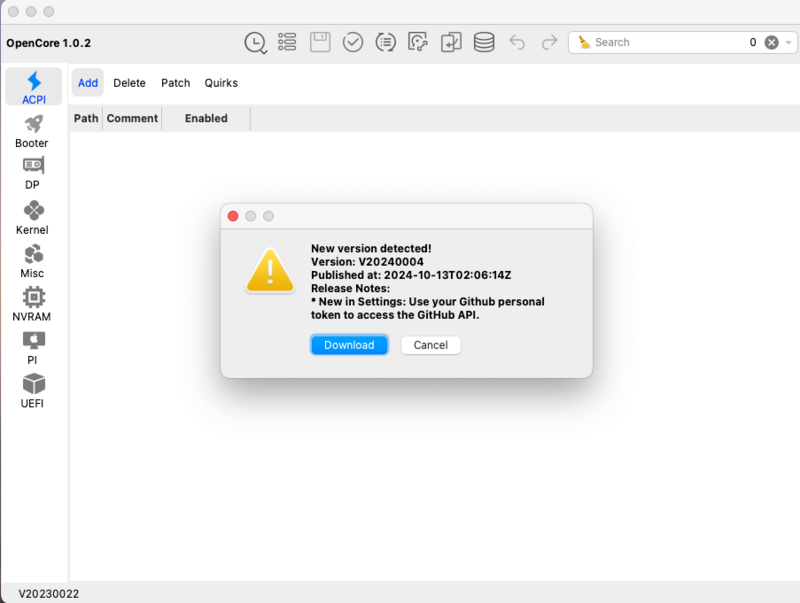Open the PI platform info section
800x603 pixels.
click(x=32, y=348)
